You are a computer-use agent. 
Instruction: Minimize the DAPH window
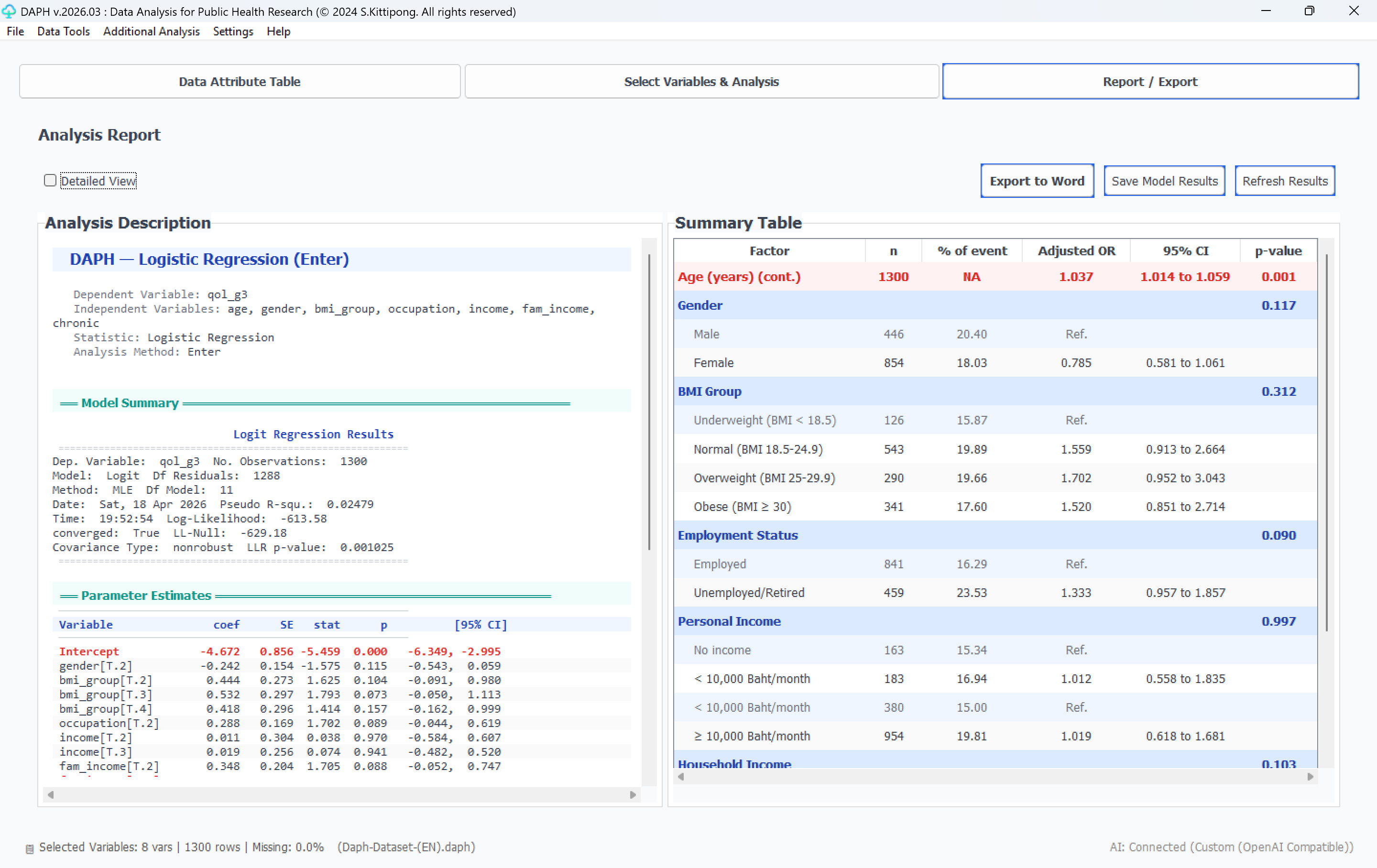[x=1266, y=11]
